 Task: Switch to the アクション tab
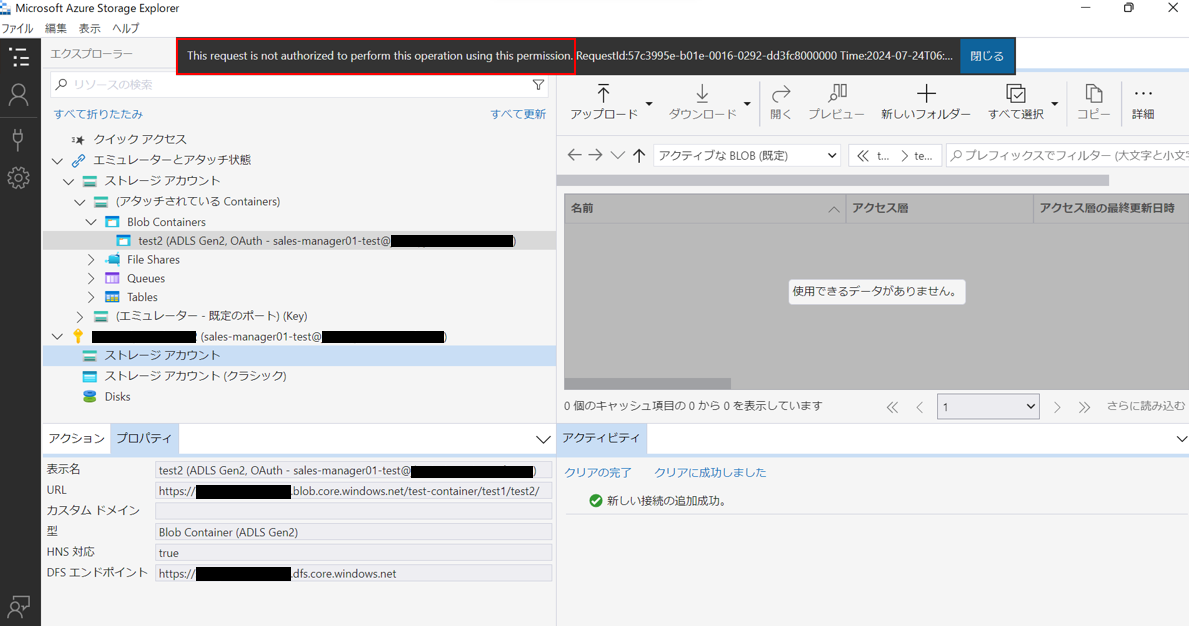point(77,439)
